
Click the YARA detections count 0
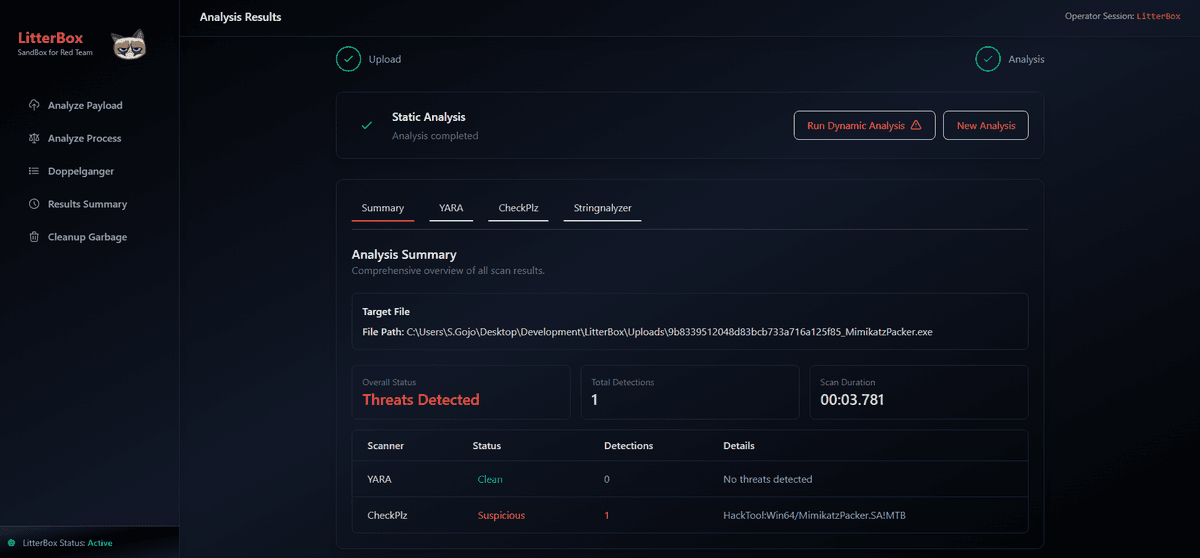[x=607, y=479]
